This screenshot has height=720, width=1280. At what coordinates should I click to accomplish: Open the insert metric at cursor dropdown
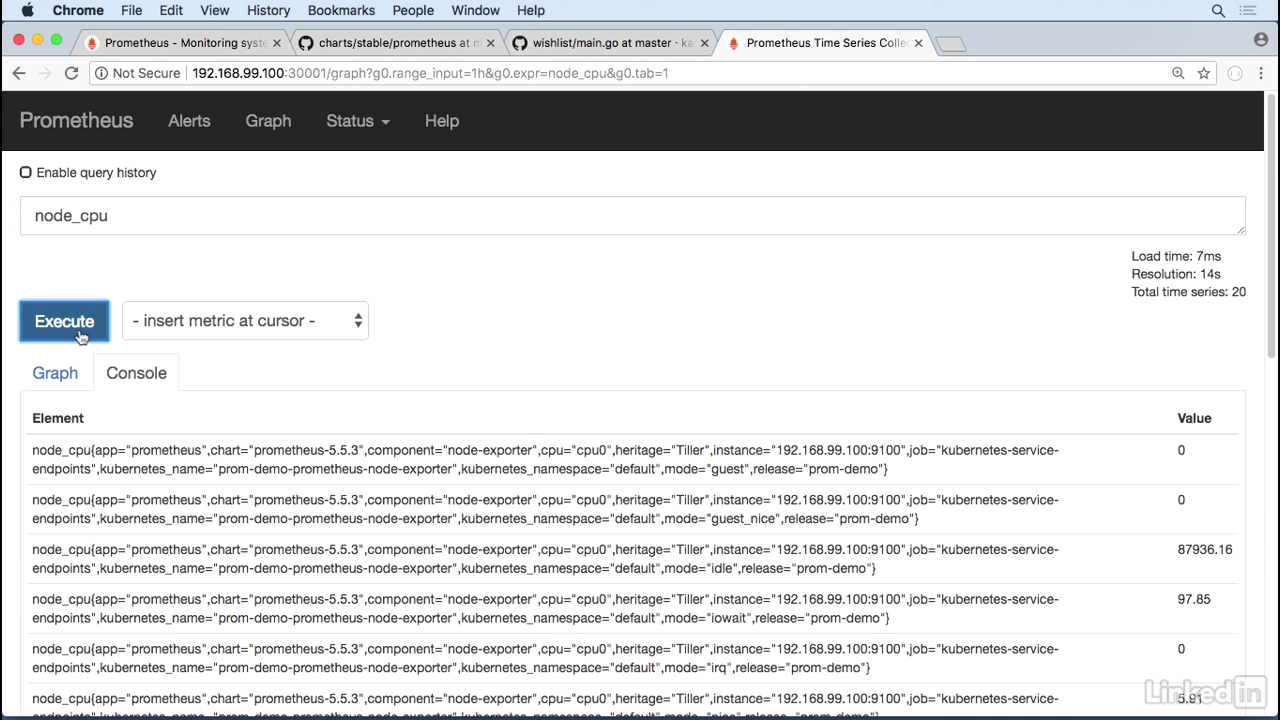[245, 321]
